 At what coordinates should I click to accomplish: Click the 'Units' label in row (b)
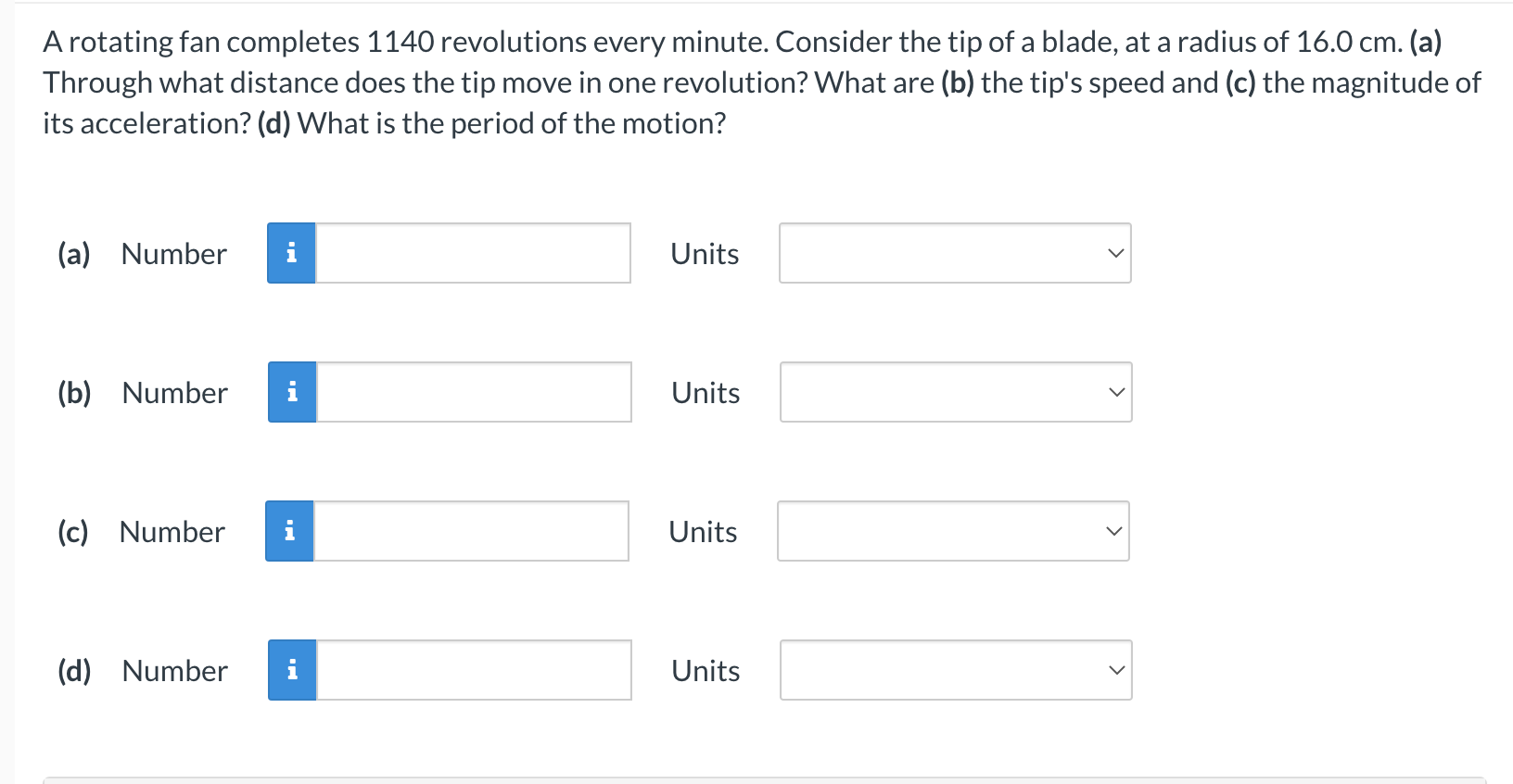[706, 393]
